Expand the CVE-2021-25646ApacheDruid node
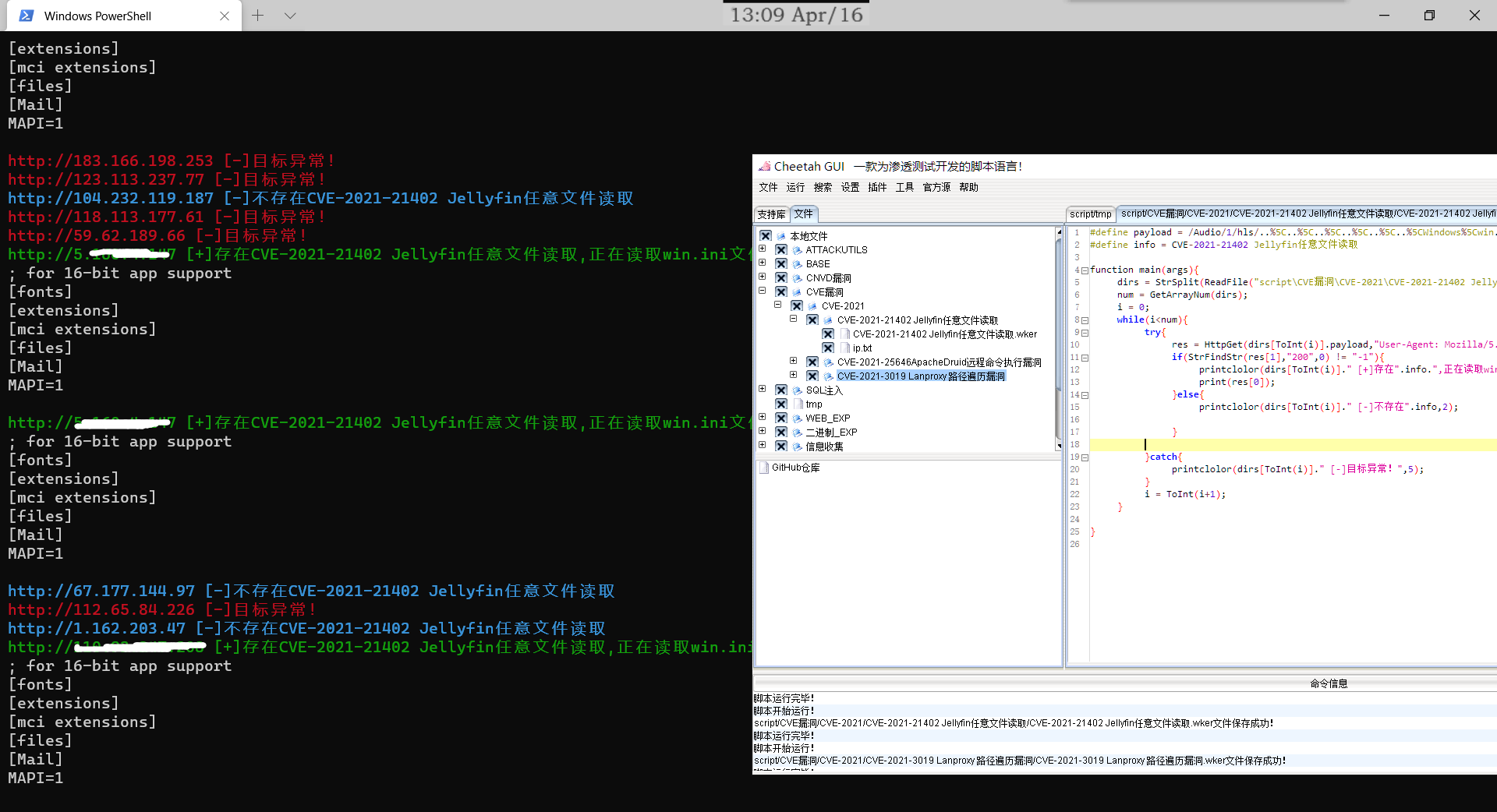Screen dimensions: 1497x812 point(794,361)
